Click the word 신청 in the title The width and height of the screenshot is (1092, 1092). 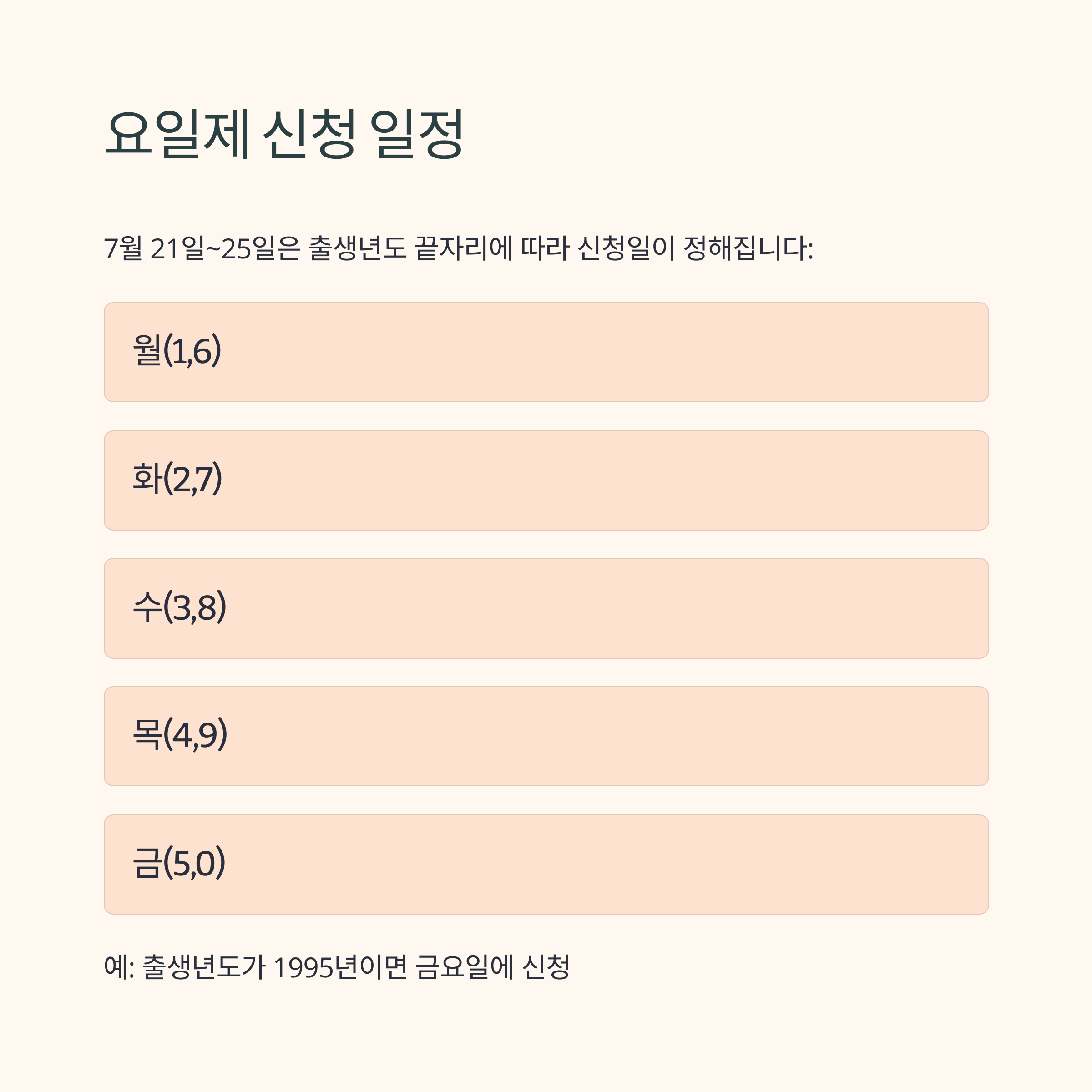point(310,134)
